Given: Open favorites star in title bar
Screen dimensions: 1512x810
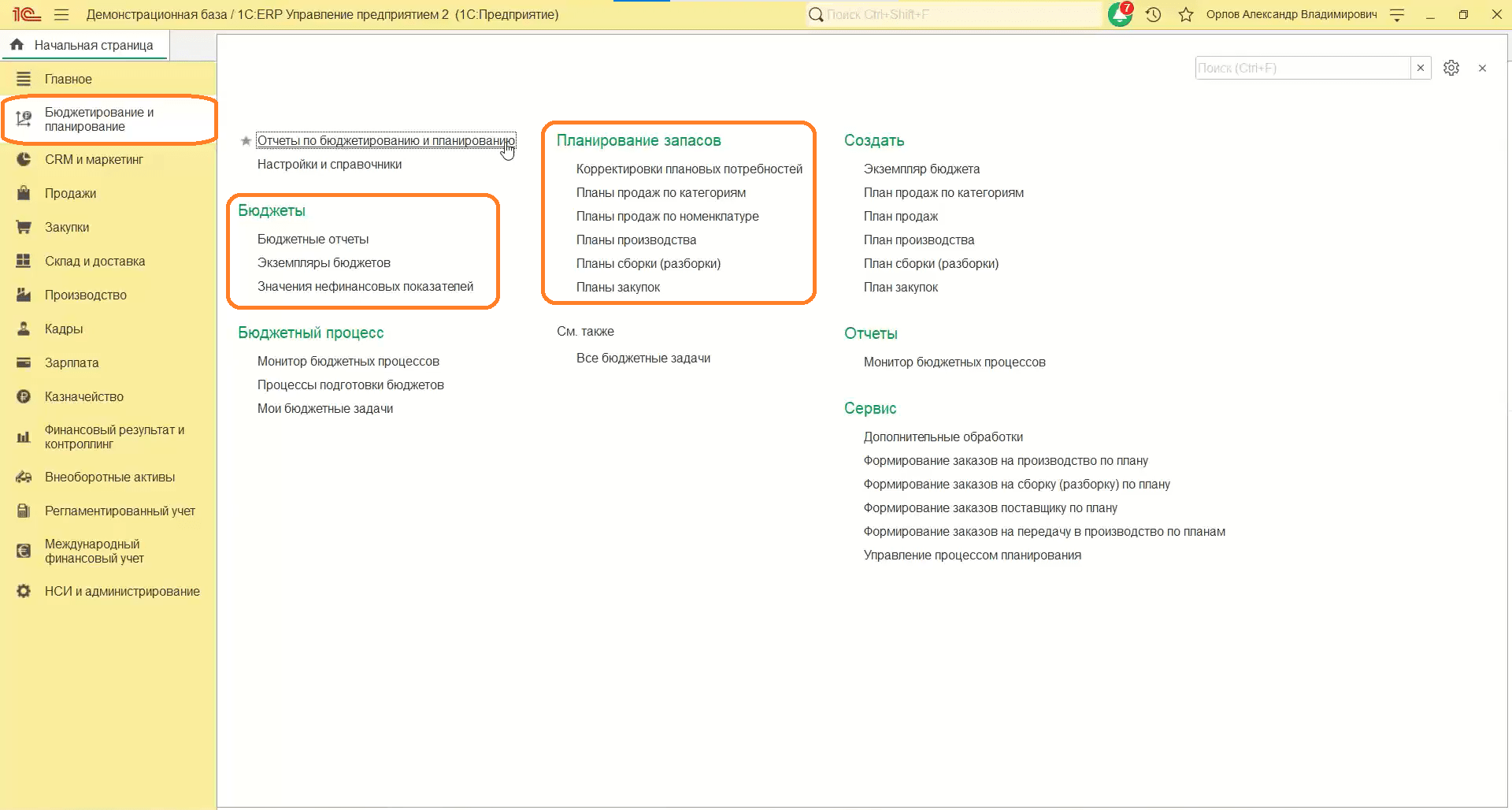Looking at the screenshot, I should click(1186, 14).
